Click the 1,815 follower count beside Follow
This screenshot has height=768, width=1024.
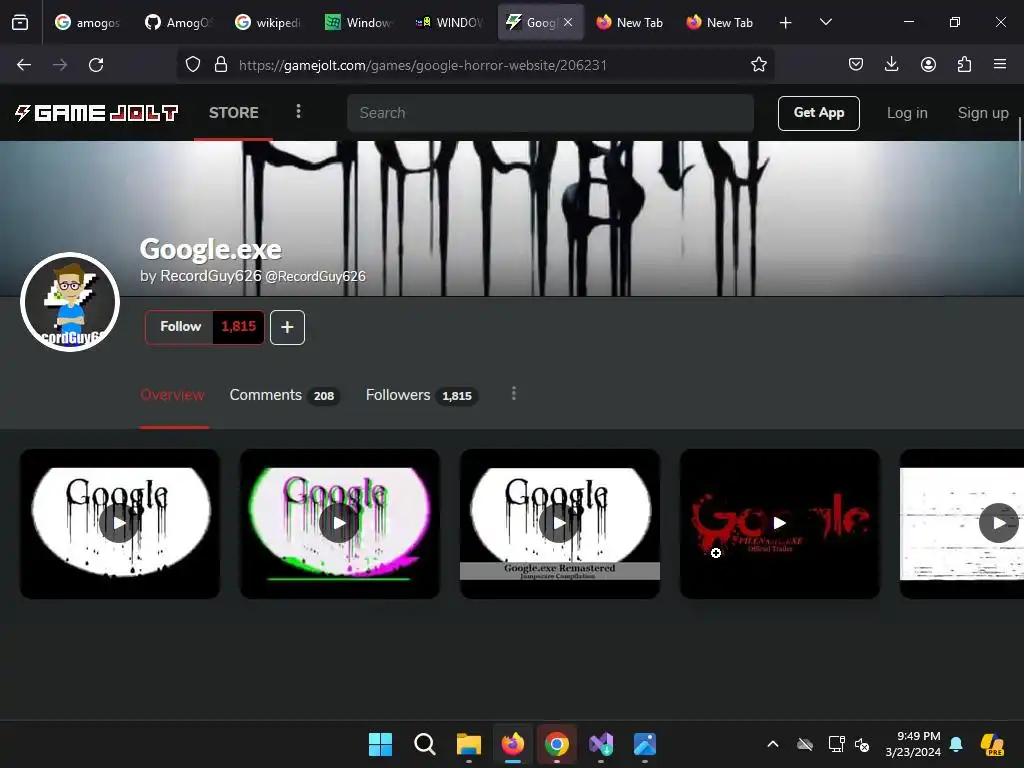[238, 327]
